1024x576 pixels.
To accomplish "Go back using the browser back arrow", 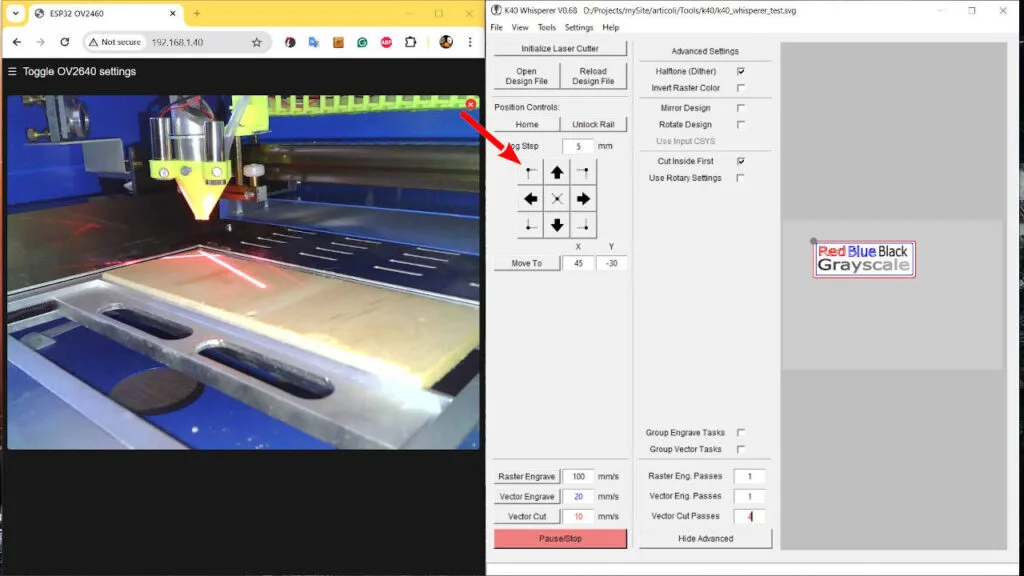I will [15, 44].
